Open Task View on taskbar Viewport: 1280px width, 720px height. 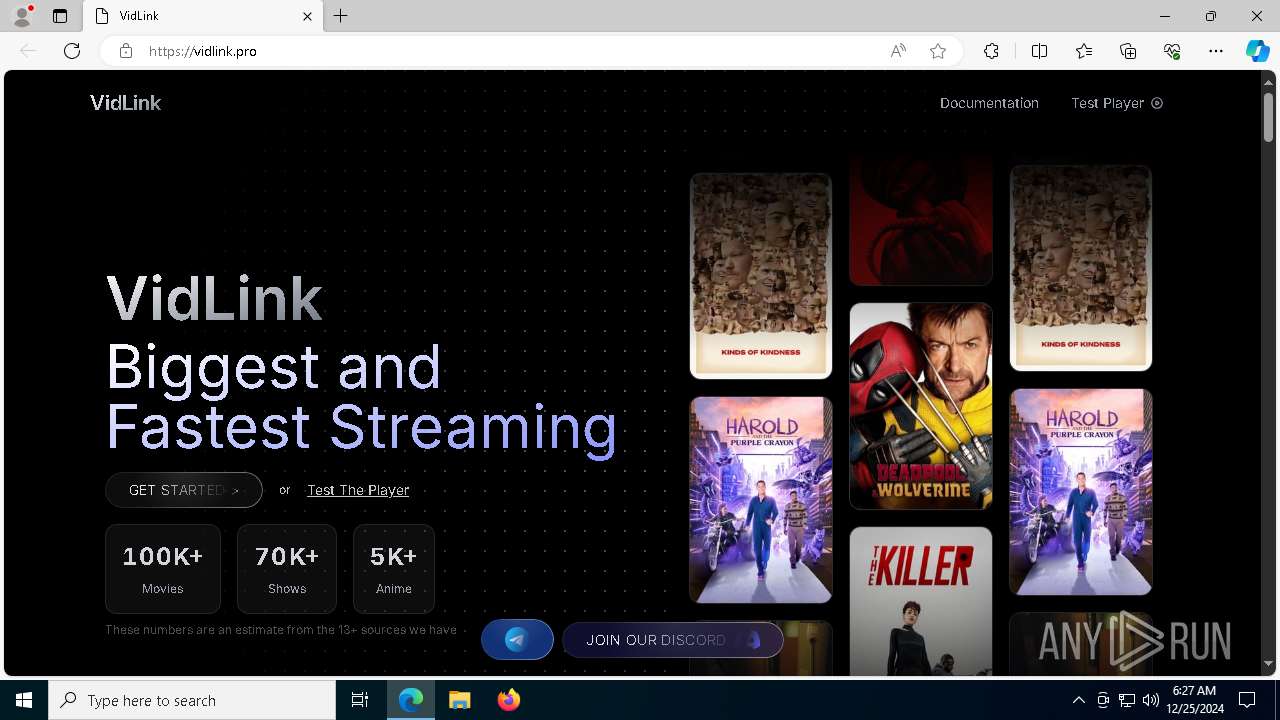pos(360,700)
